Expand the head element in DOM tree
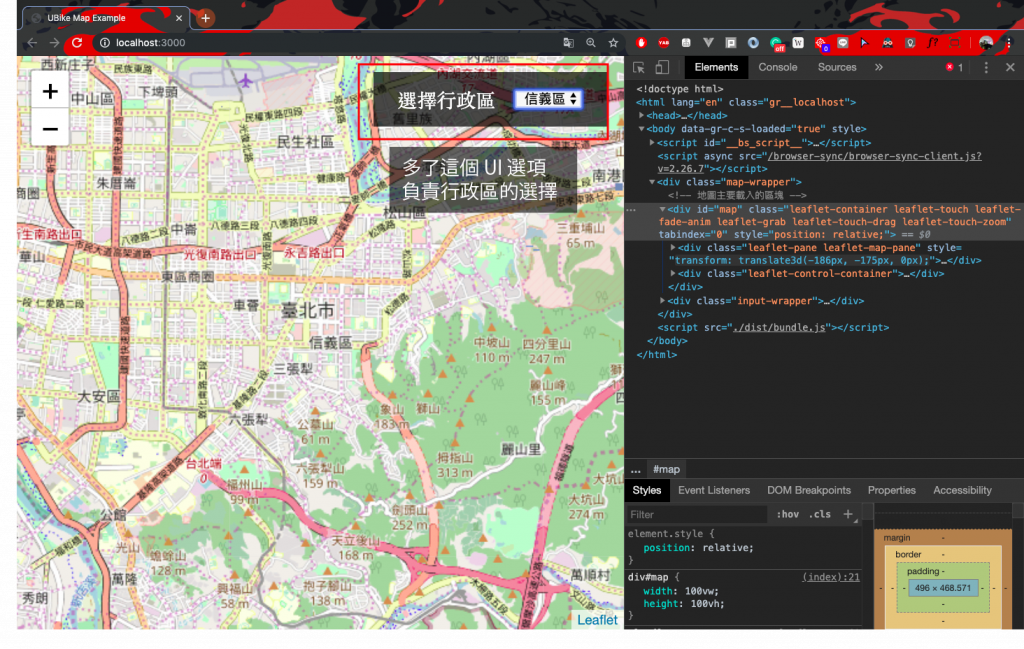Image resolution: width=1024 pixels, height=649 pixels. [641, 116]
